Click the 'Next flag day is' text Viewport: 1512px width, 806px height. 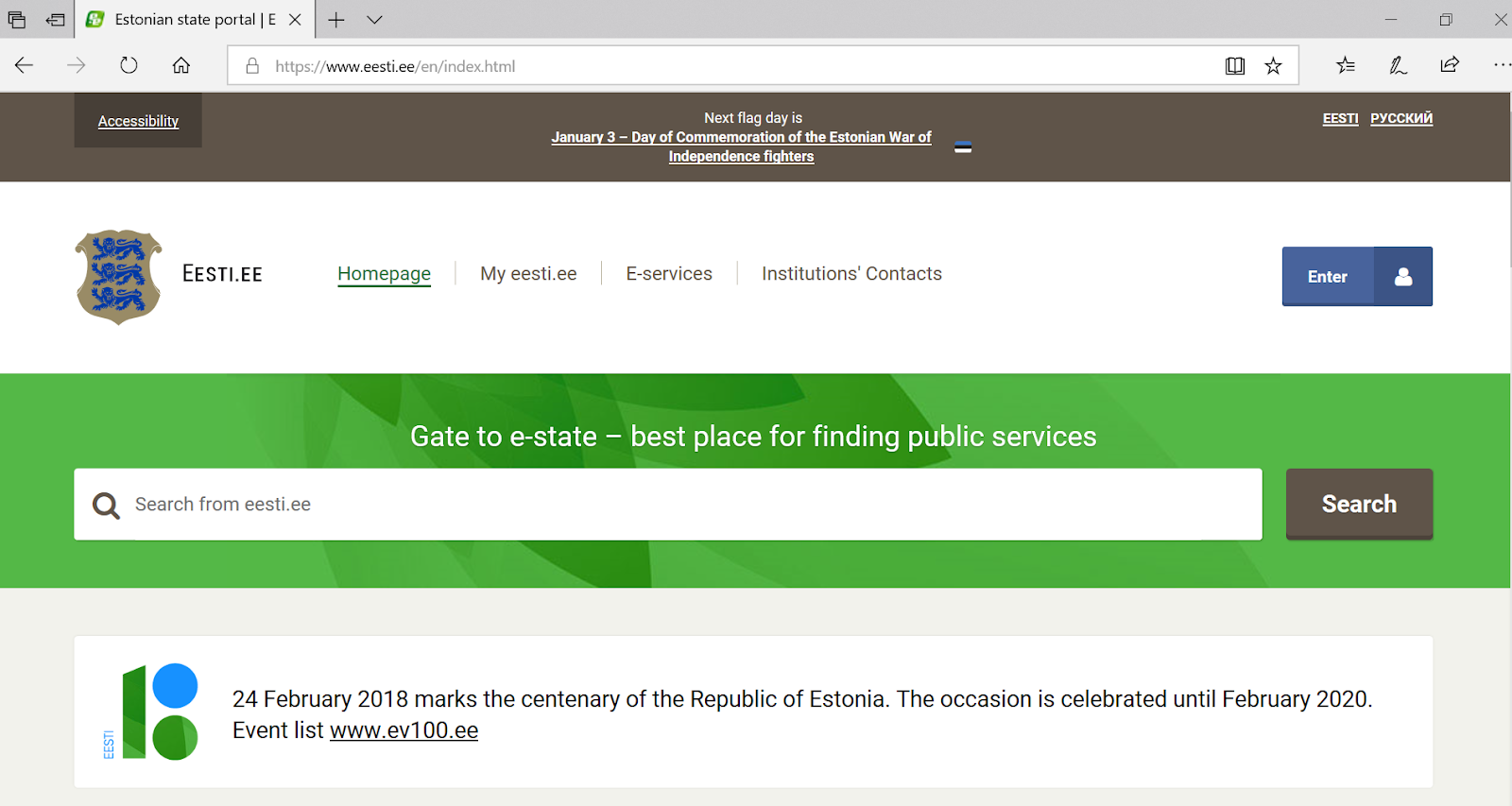[x=753, y=118]
